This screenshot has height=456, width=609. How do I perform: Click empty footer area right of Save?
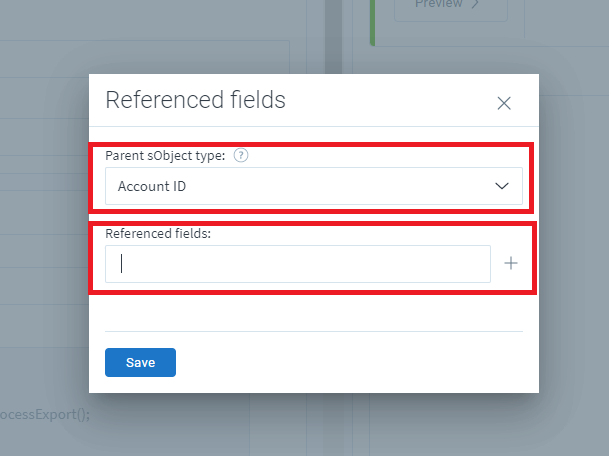(350, 362)
